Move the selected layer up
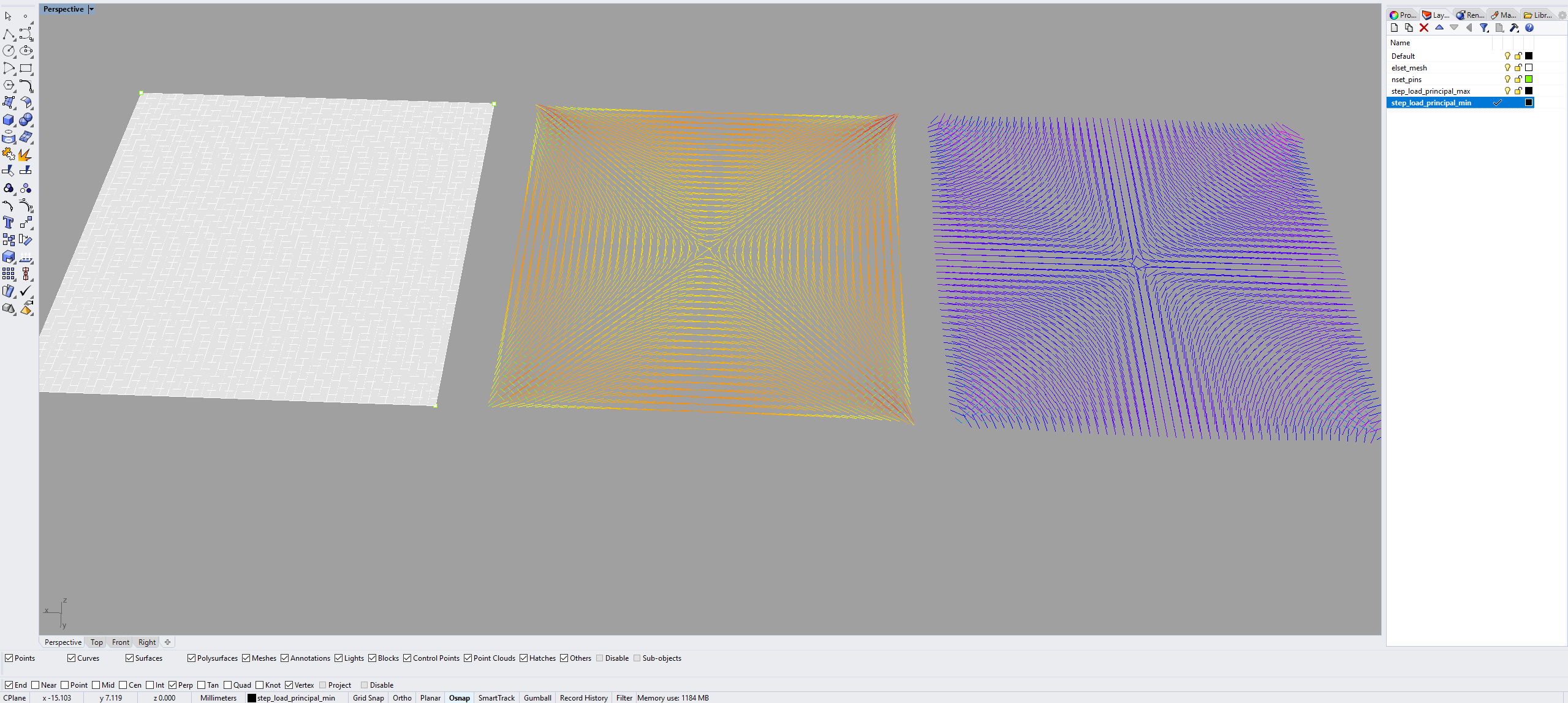Screen dimensions: 1568x703 coord(1439,28)
